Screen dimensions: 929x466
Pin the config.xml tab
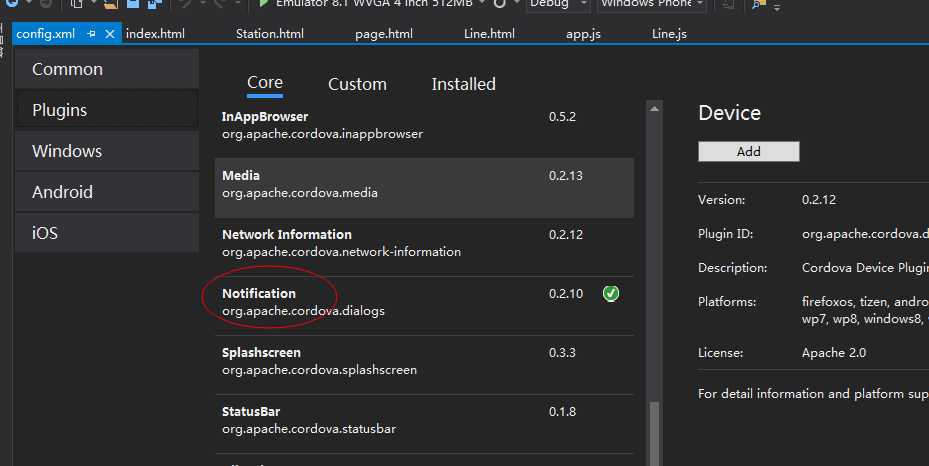tap(91, 33)
